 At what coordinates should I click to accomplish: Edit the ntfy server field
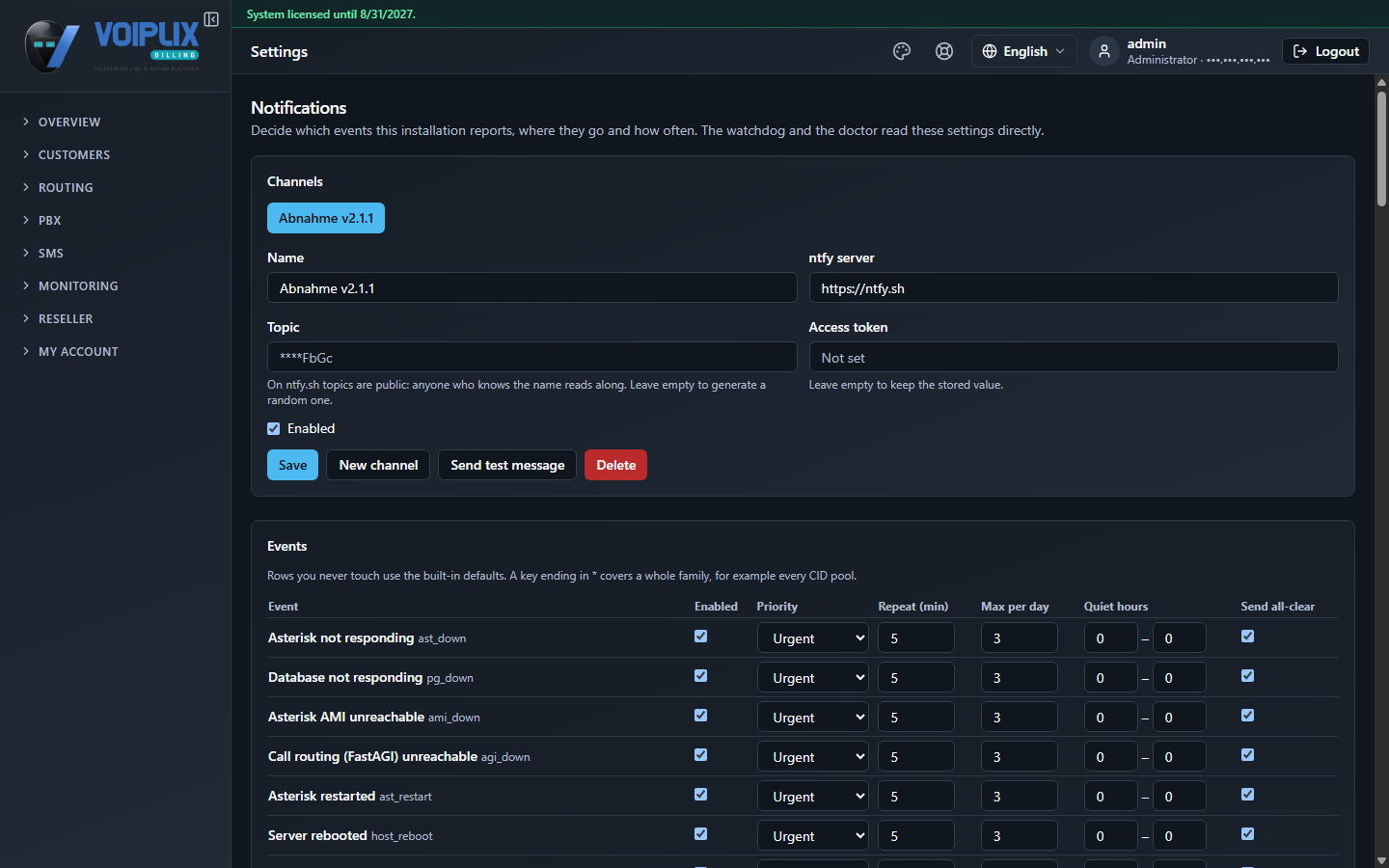(x=1074, y=287)
